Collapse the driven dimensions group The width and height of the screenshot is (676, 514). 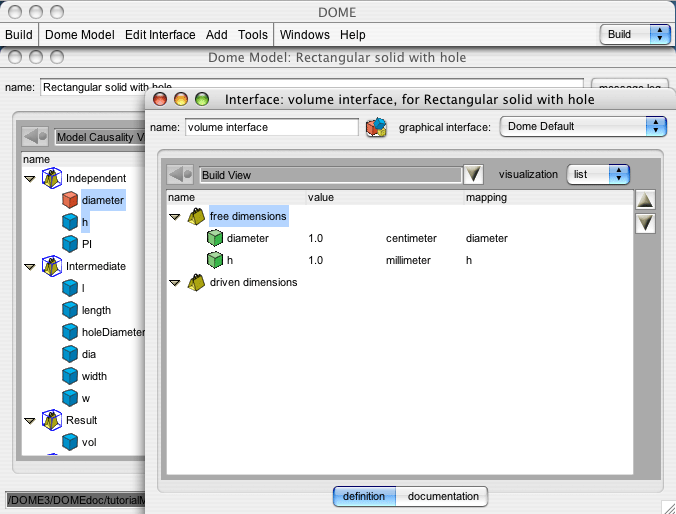(x=175, y=283)
